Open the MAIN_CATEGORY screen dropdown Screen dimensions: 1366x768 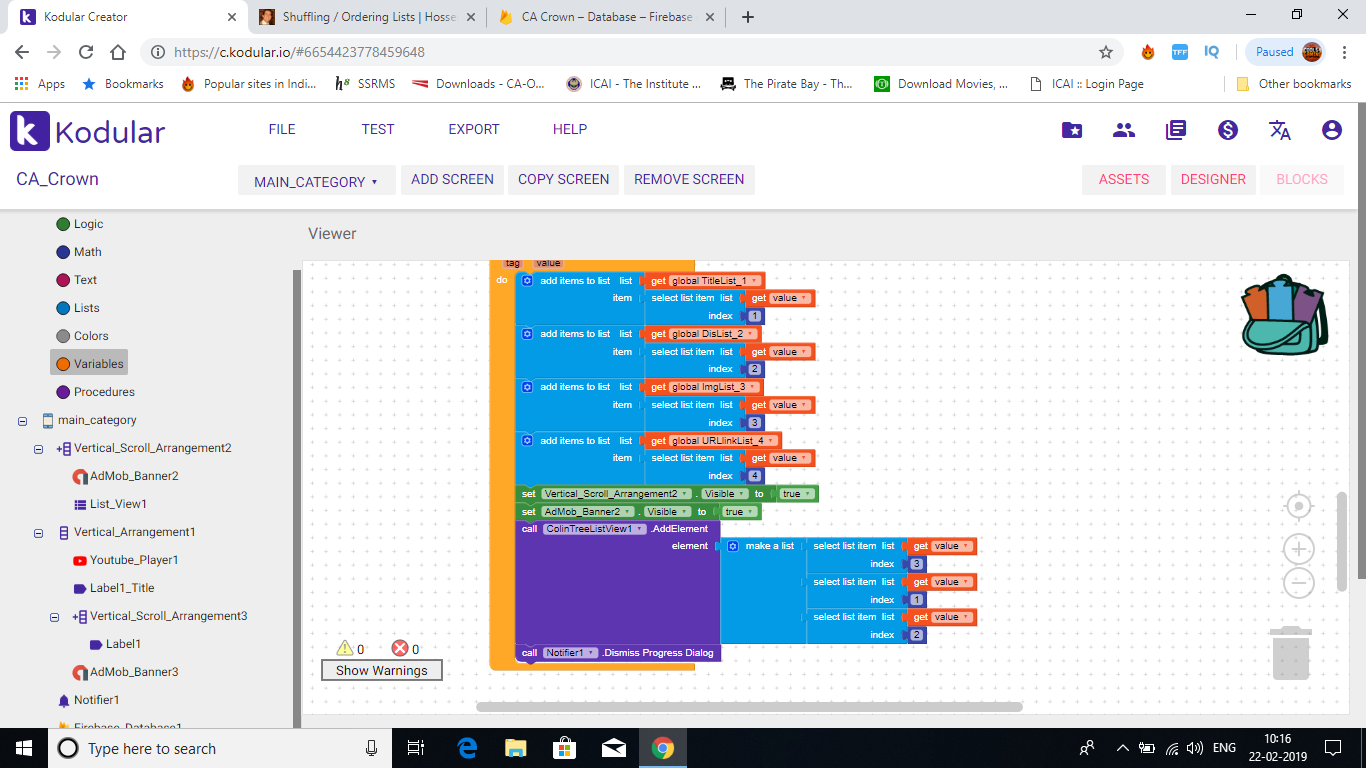[316, 181]
